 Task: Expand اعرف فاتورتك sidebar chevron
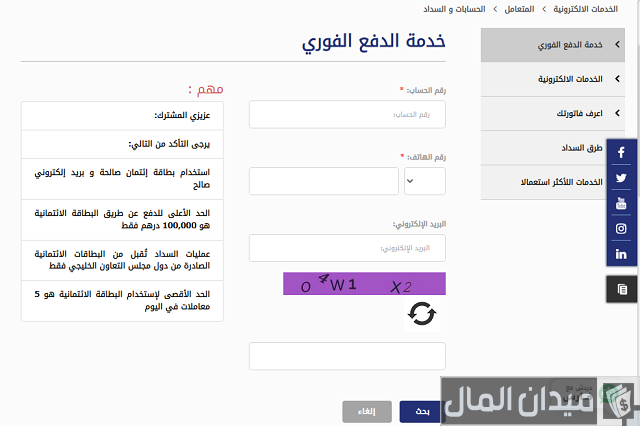(x=617, y=113)
